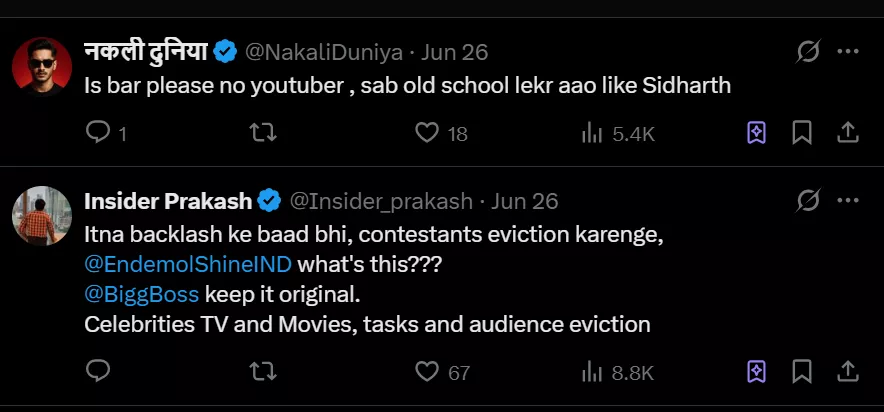Open more options for Insider Prakash tweet
884x412 pixels.
pyautogui.click(x=847, y=201)
